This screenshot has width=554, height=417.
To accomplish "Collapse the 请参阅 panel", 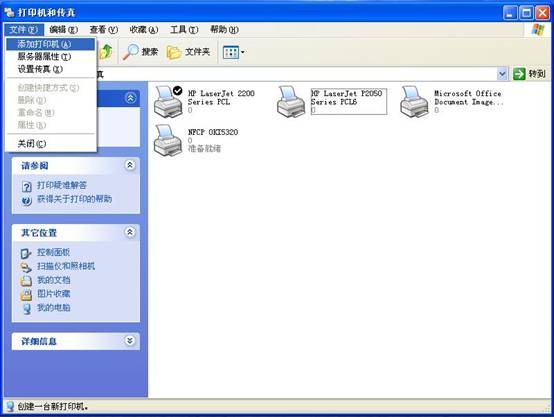I will tap(130, 165).
